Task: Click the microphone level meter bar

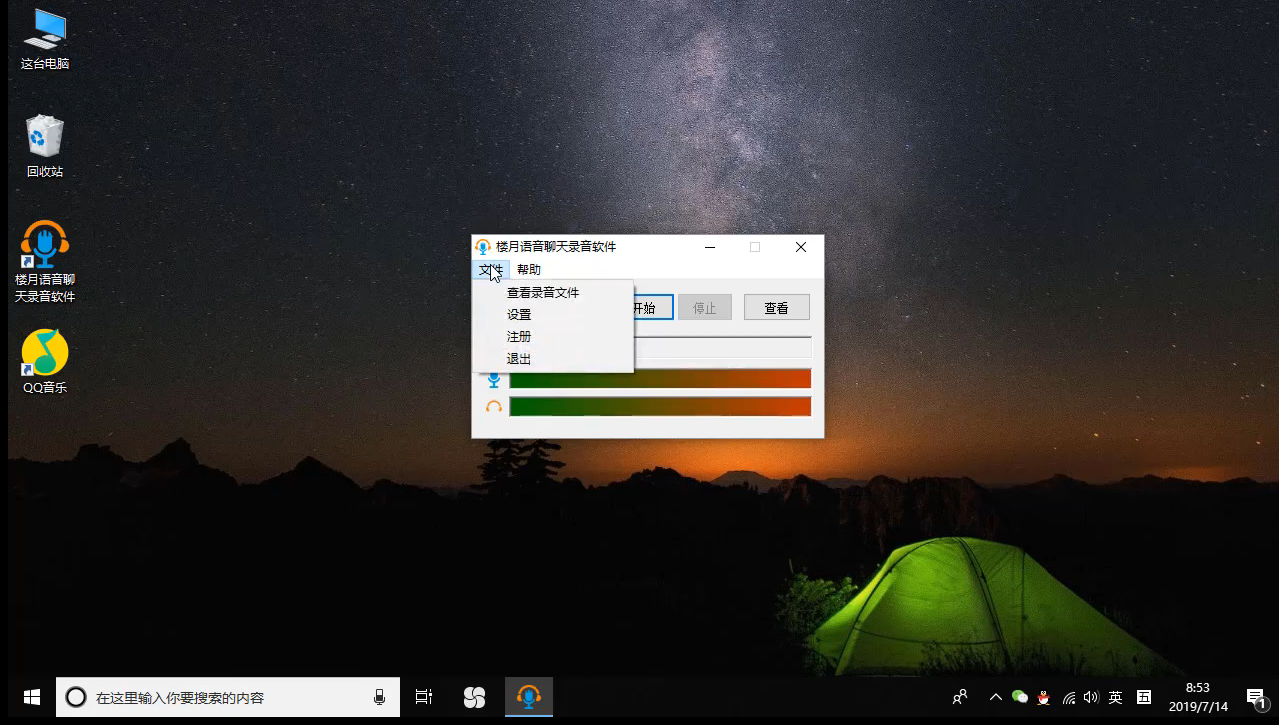Action: [660, 379]
